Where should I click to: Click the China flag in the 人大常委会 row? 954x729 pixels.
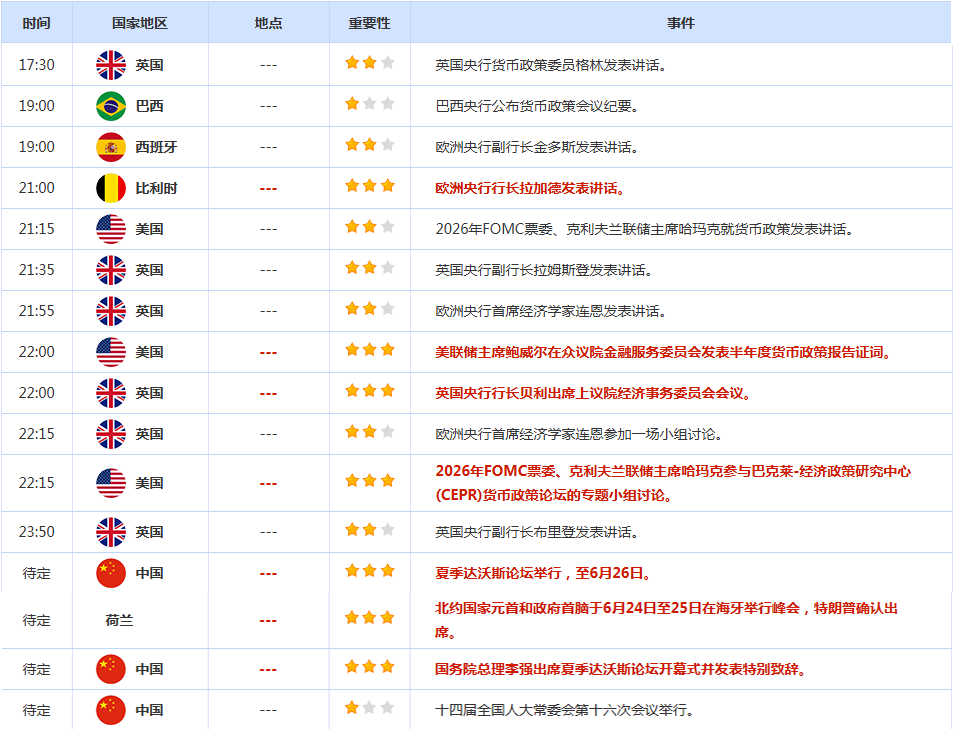click(x=111, y=710)
